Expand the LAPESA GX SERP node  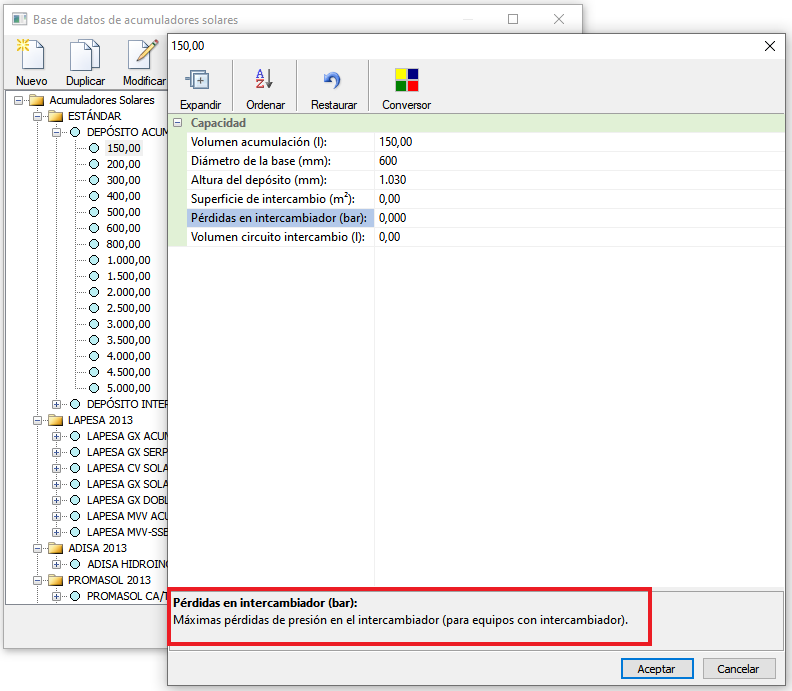click(57, 452)
